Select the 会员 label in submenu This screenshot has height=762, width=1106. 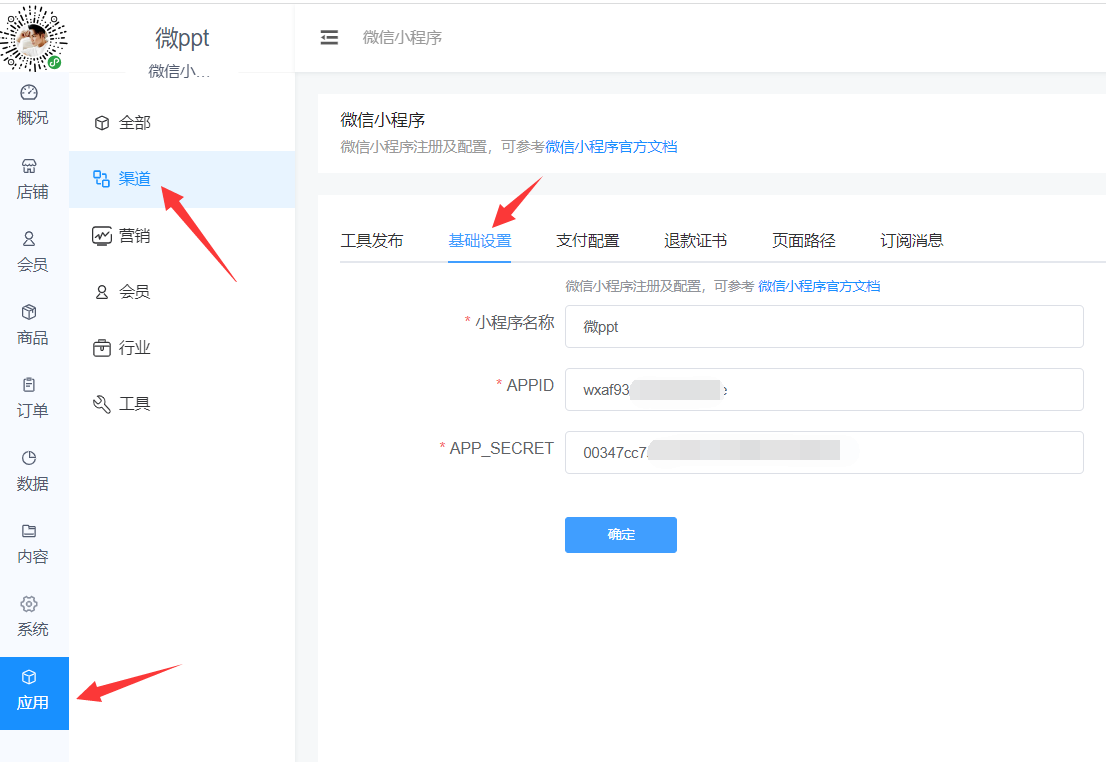point(135,292)
